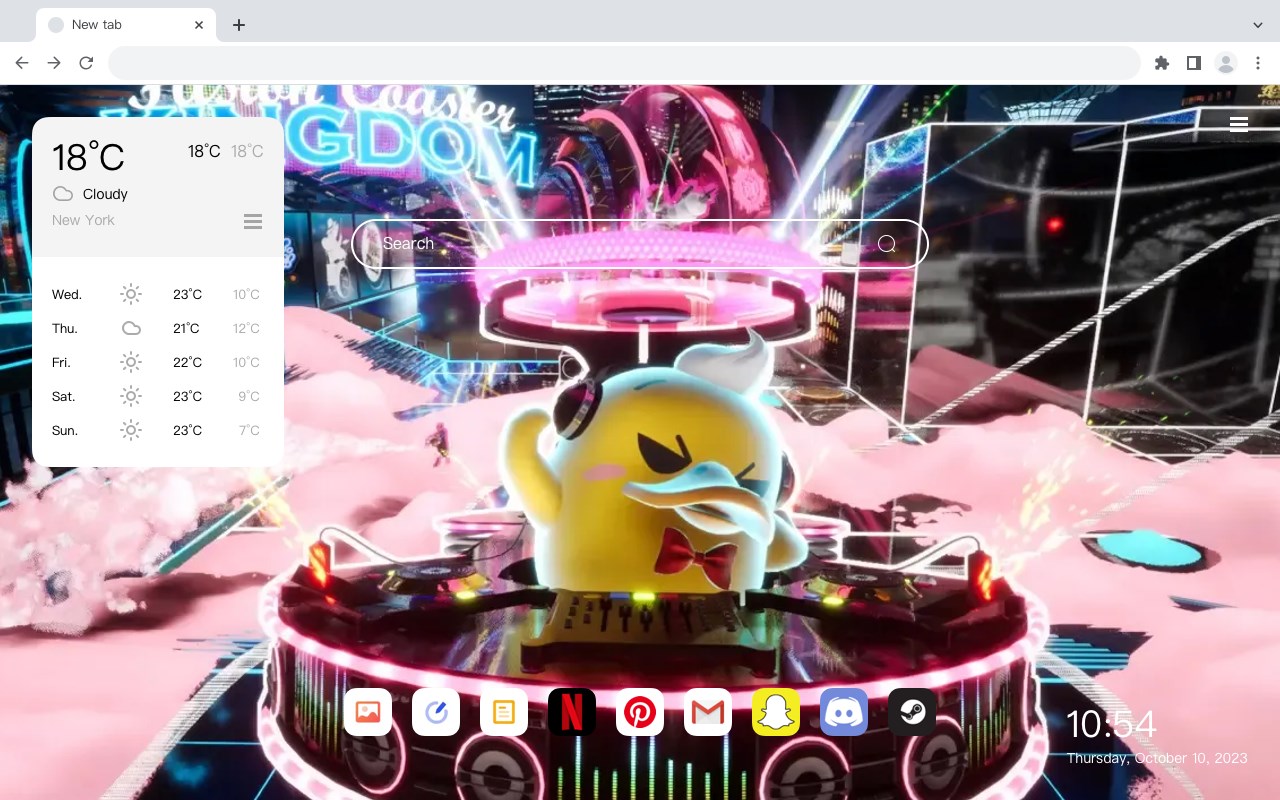The image size is (1280, 800).
Task: Click the search magnifier icon
Action: click(x=887, y=244)
